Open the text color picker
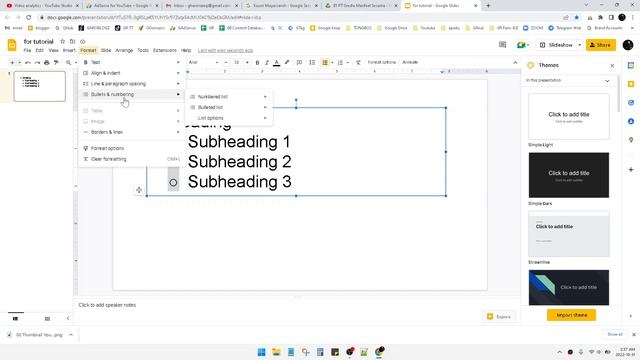This screenshot has width=640, height=360. pos(277,62)
